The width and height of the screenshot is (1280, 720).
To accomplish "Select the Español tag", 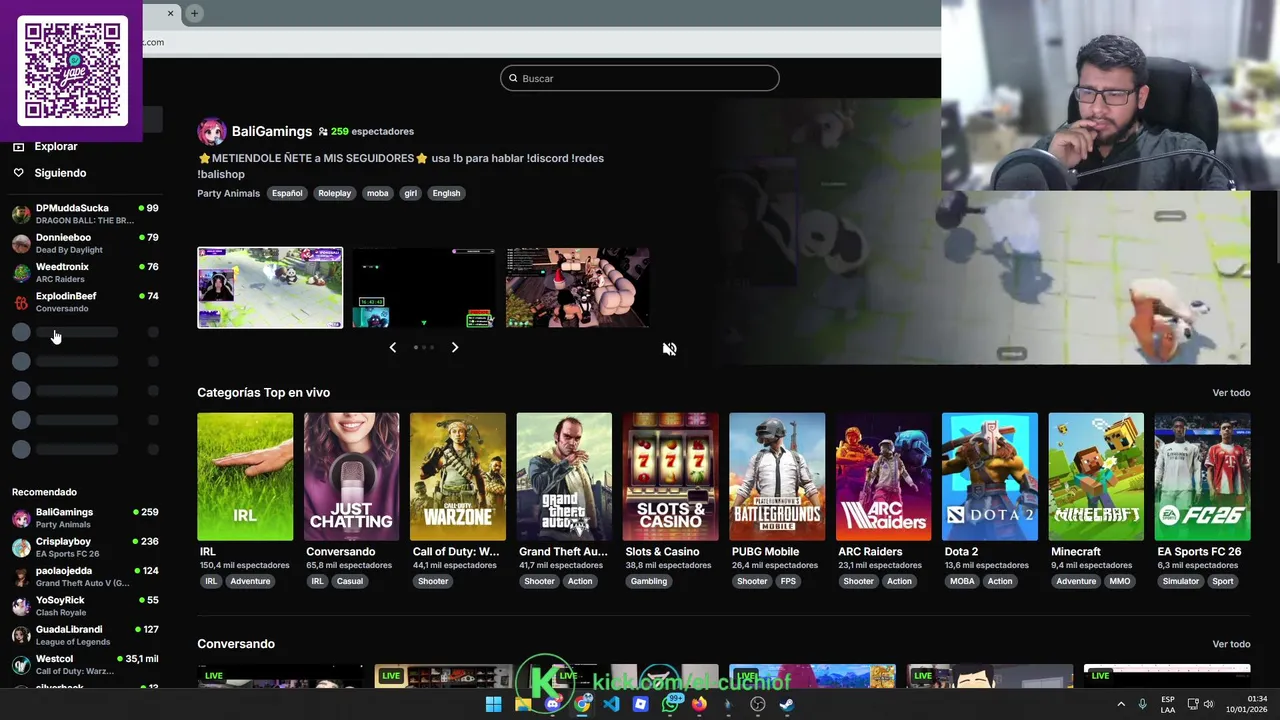I will coord(287,193).
